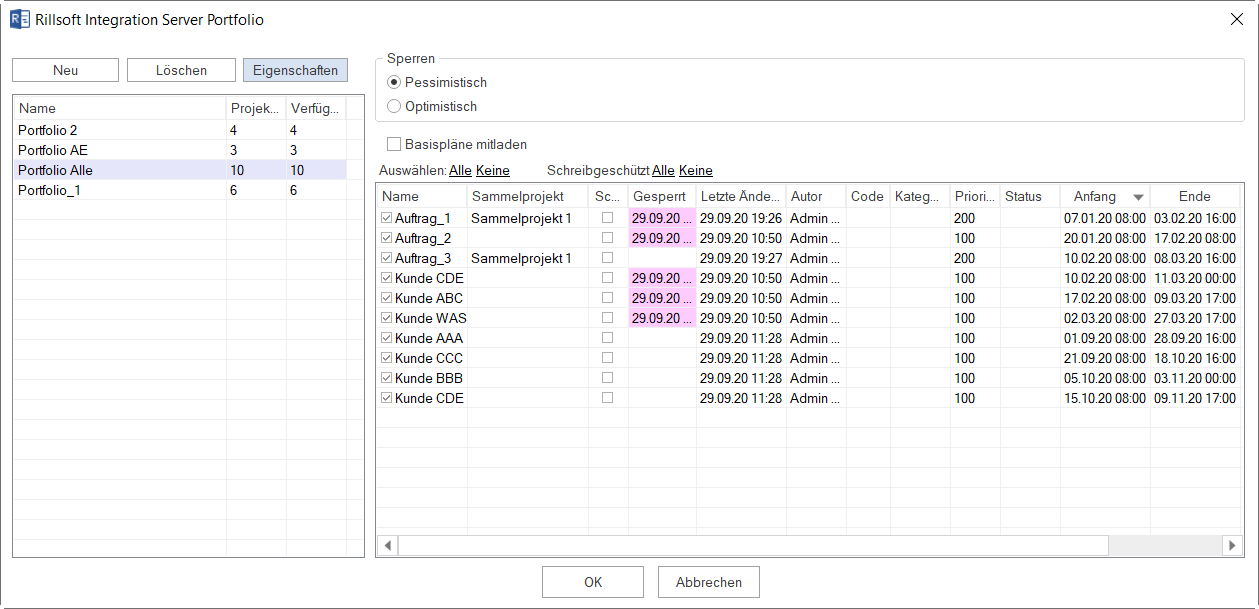
Task: Uncheck the Kunde BBB project checkbox
Action: [x=387, y=378]
